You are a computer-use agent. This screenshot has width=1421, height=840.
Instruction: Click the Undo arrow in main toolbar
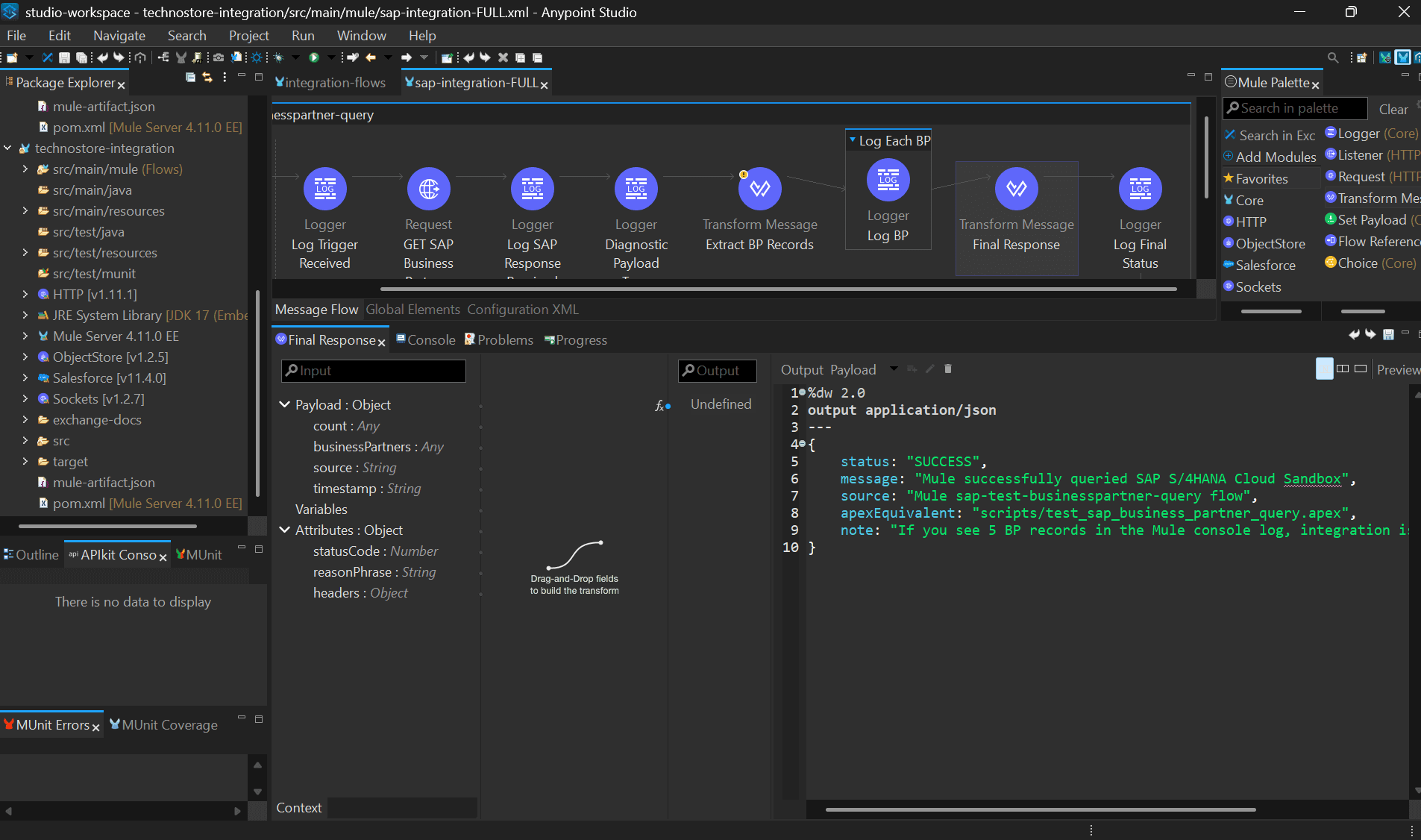(102, 57)
